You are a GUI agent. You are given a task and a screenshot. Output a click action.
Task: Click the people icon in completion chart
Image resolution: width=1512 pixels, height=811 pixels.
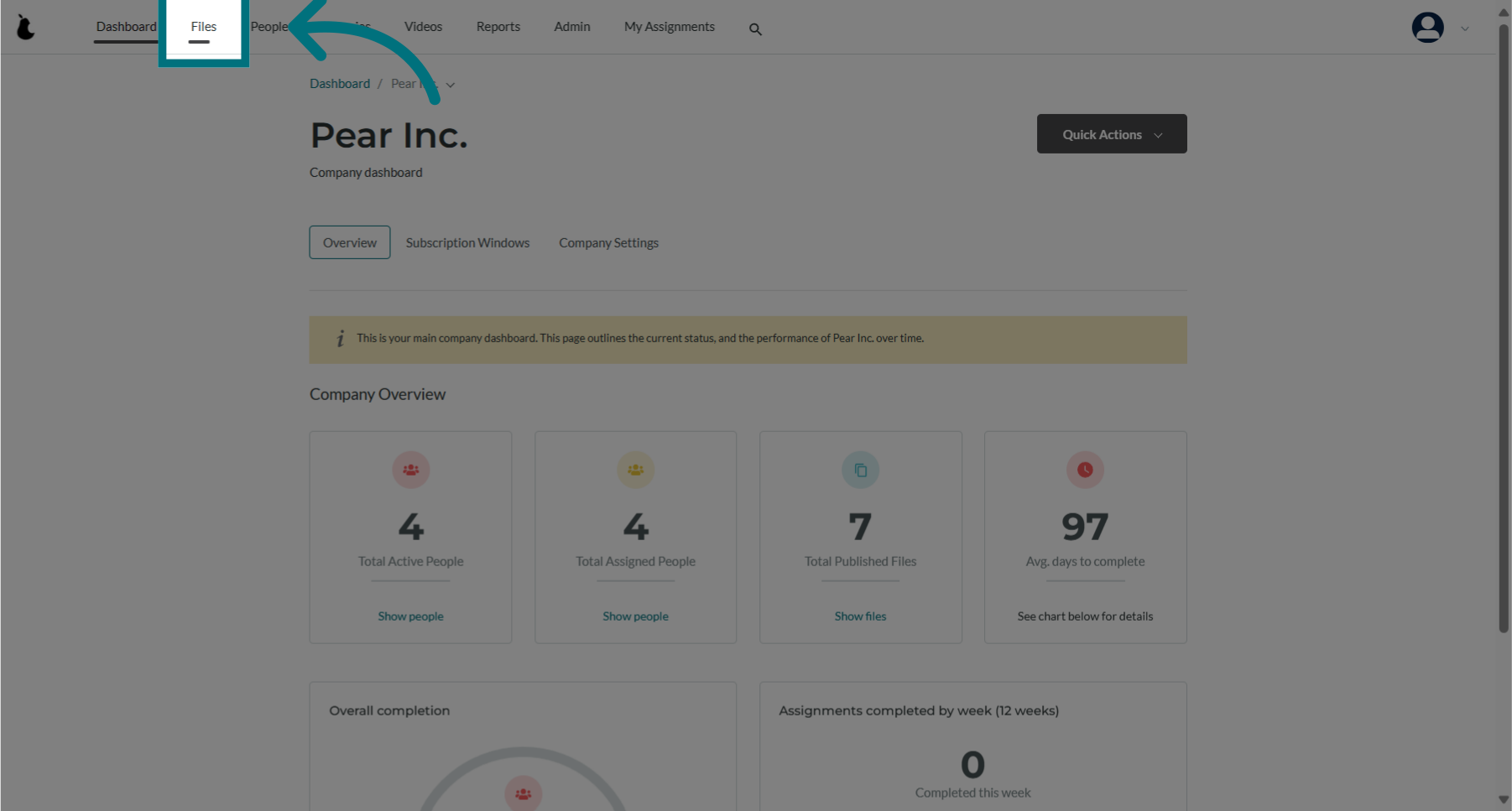(x=524, y=793)
